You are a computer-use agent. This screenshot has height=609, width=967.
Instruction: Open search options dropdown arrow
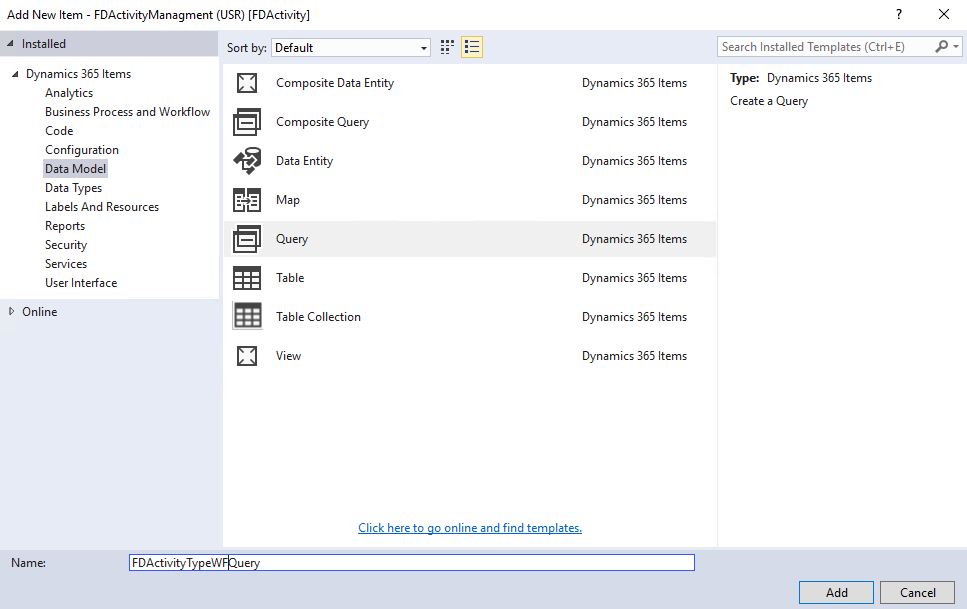pos(955,46)
